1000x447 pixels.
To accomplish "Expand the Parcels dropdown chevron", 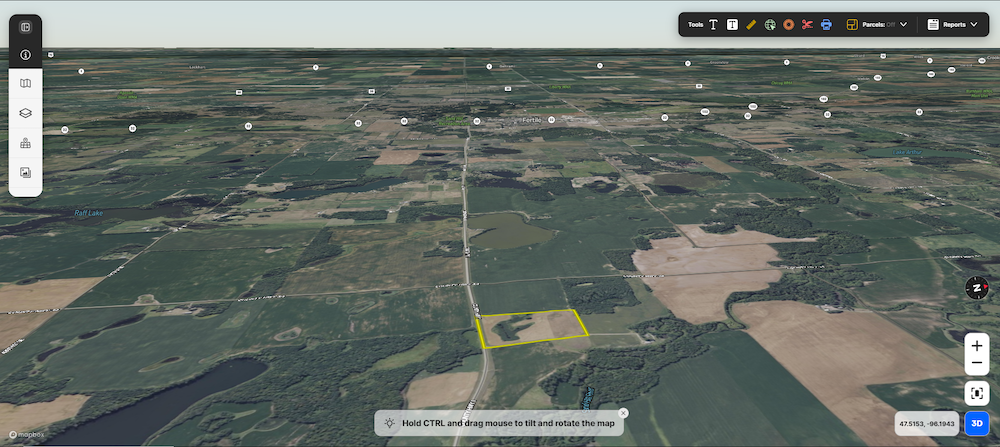I will (904, 24).
